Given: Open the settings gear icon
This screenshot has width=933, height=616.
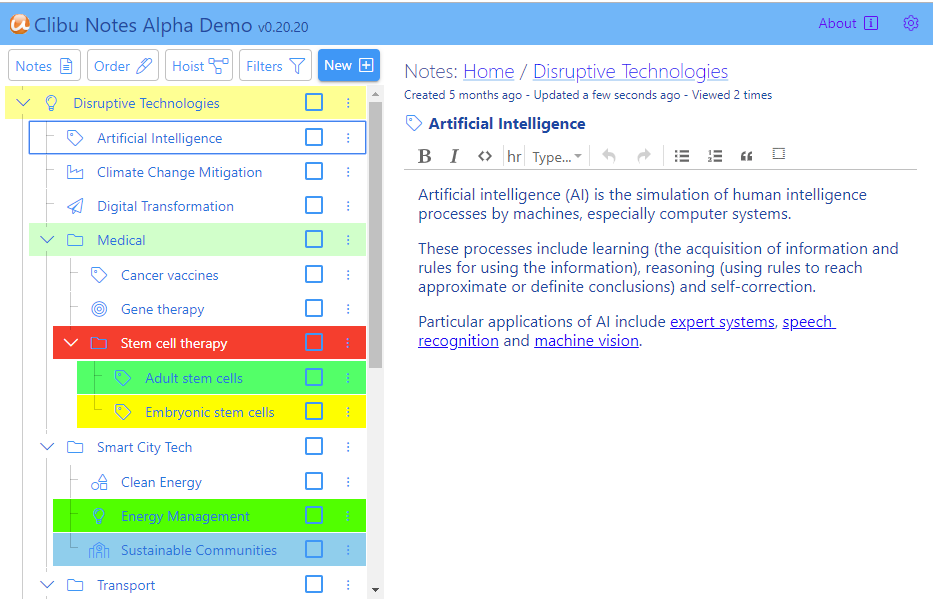Looking at the screenshot, I should click(910, 23).
